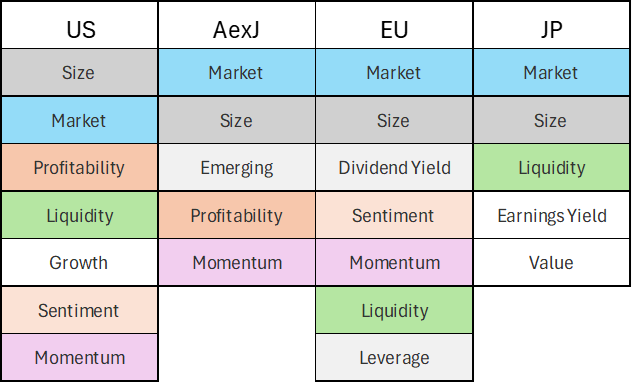Viewport: 632px width, 383px height.
Task: Click the Sentiment cell in EU column
Action: [394, 215]
